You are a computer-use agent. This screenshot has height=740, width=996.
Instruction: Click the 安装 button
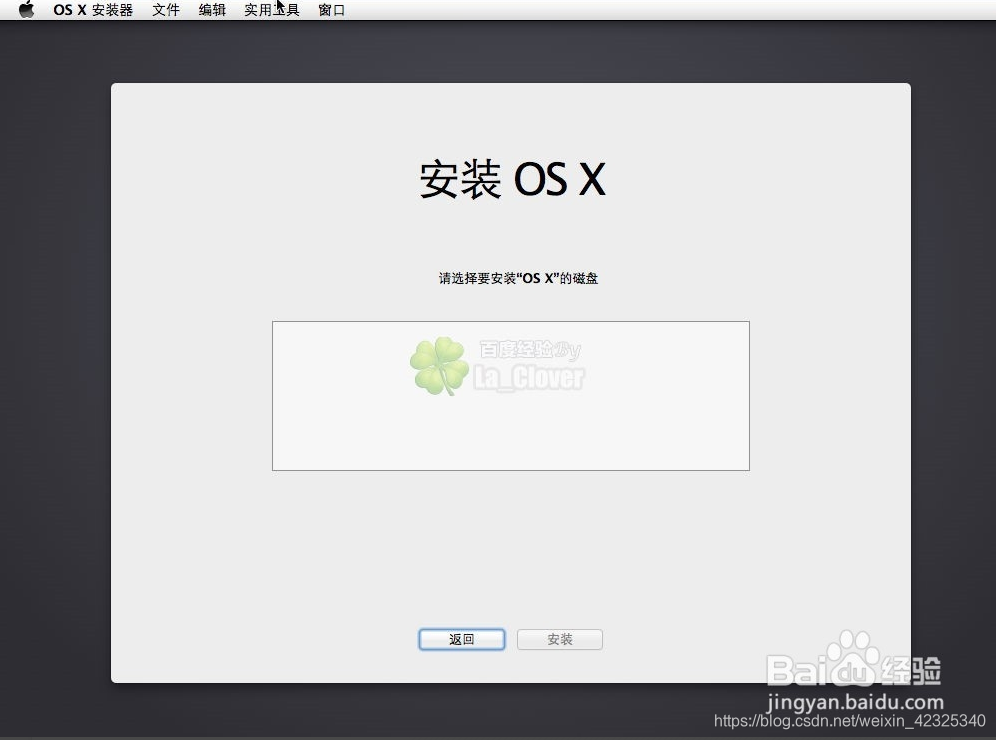(x=560, y=639)
